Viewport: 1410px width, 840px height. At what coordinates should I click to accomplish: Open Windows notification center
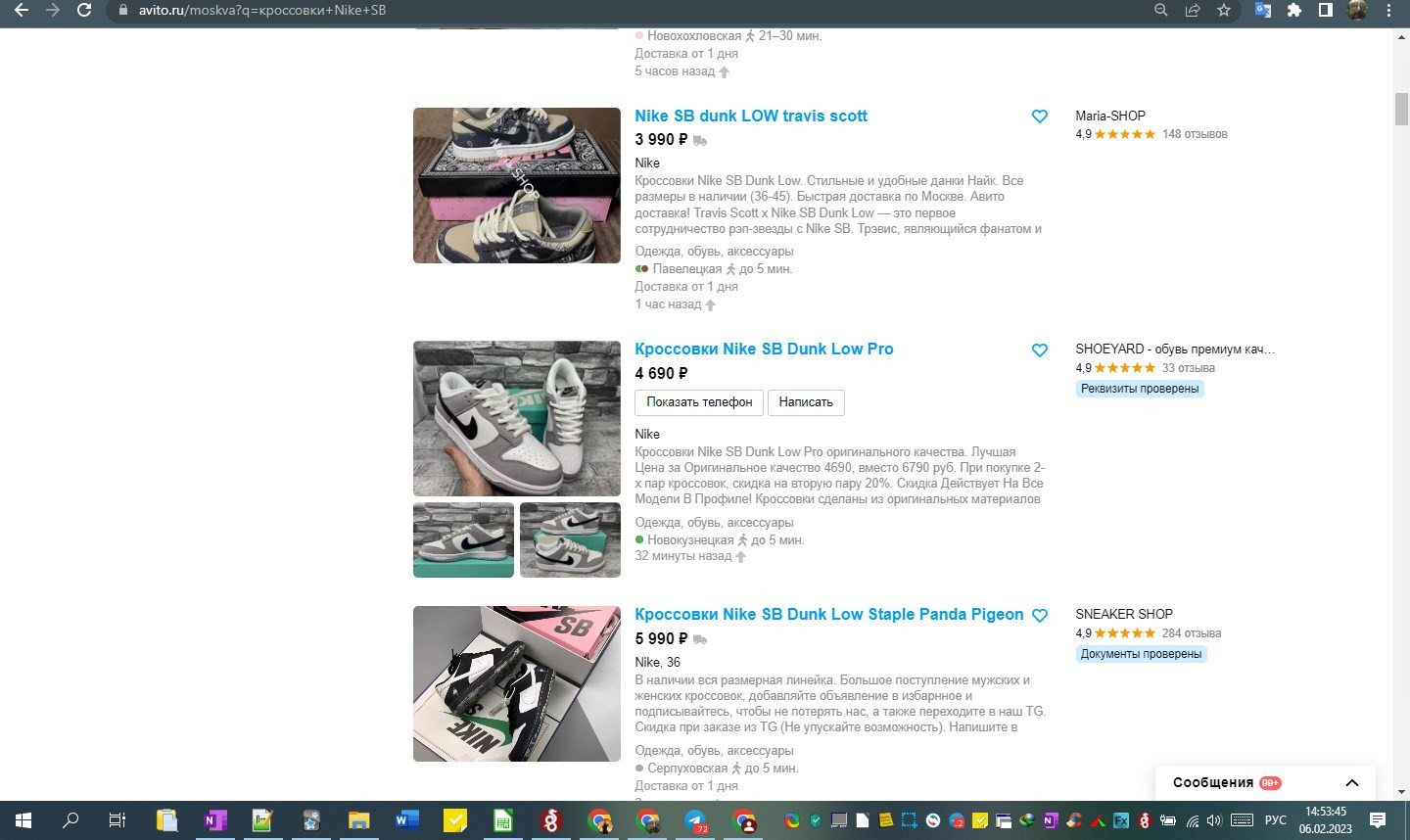[x=1378, y=820]
